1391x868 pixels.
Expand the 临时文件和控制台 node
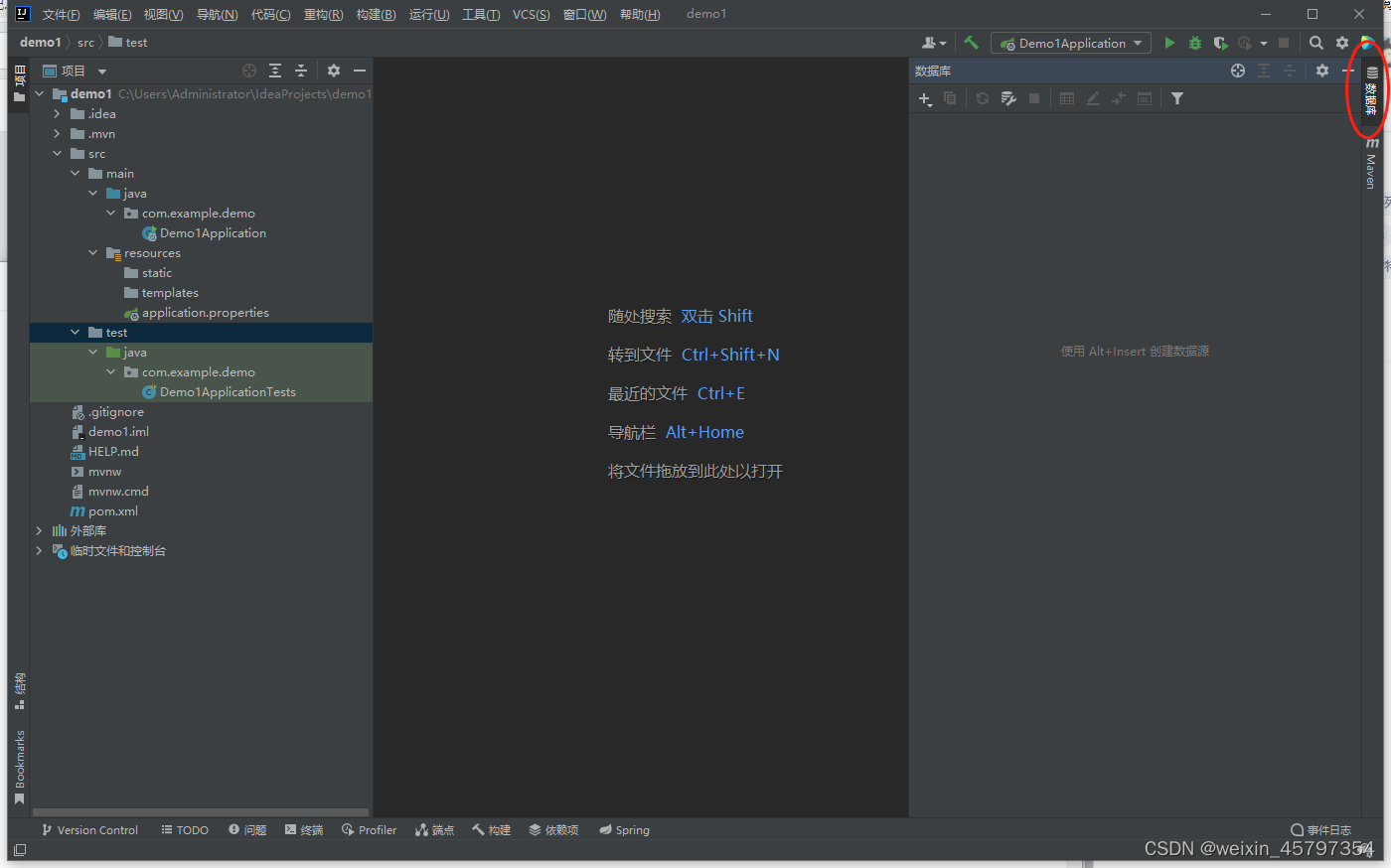[x=39, y=550]
